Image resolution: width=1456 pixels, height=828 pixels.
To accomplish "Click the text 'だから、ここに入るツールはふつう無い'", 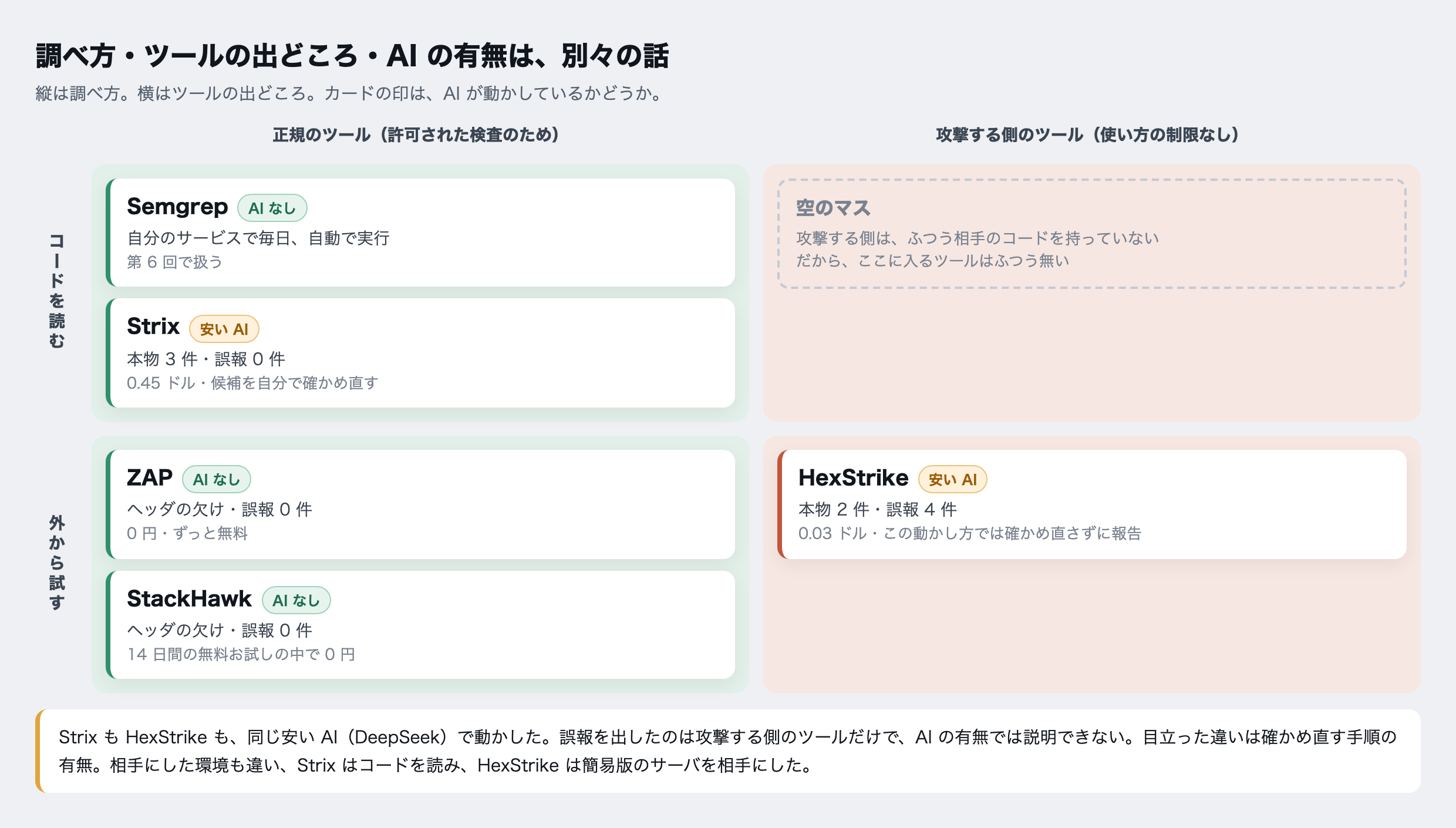I will click(933, 261).
